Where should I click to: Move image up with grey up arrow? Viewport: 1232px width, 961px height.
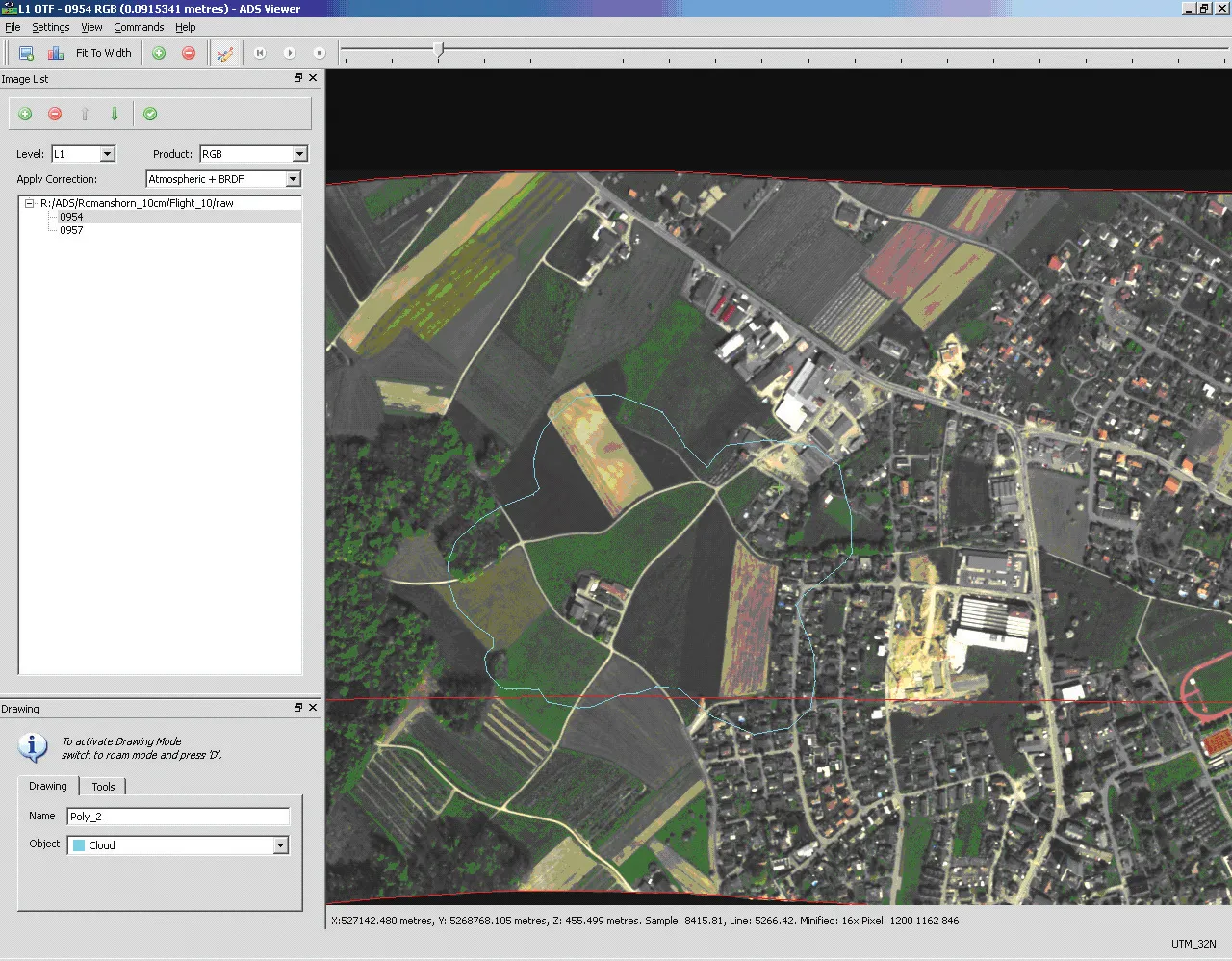(x=85, y=114)
